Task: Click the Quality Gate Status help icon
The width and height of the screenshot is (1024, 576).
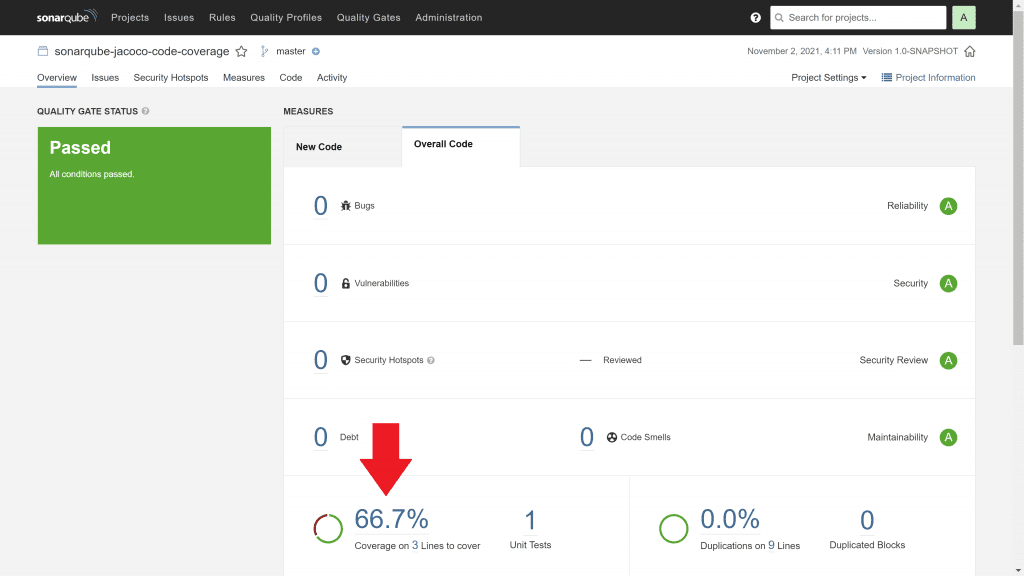Action: point(146,111)
